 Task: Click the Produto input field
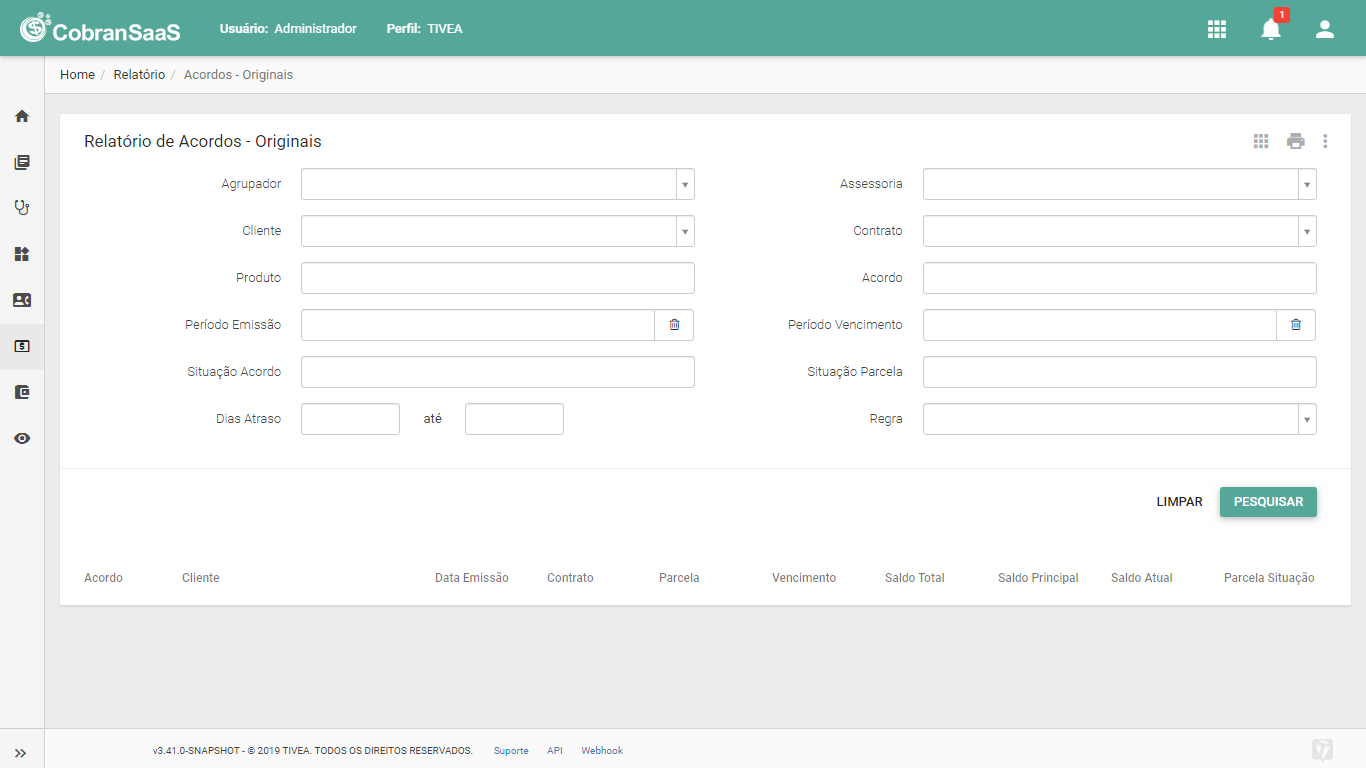tap(498, 278)
